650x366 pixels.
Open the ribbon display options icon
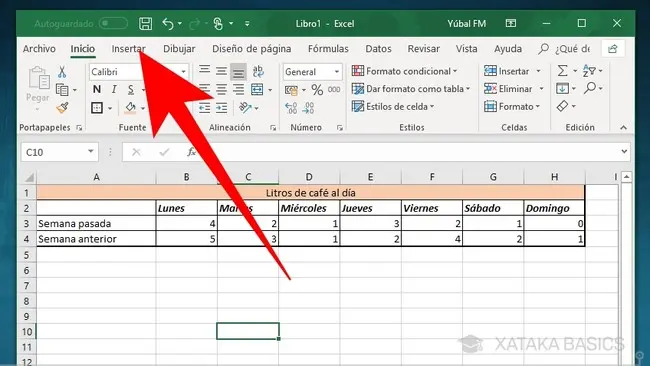[x=511, y=23]
